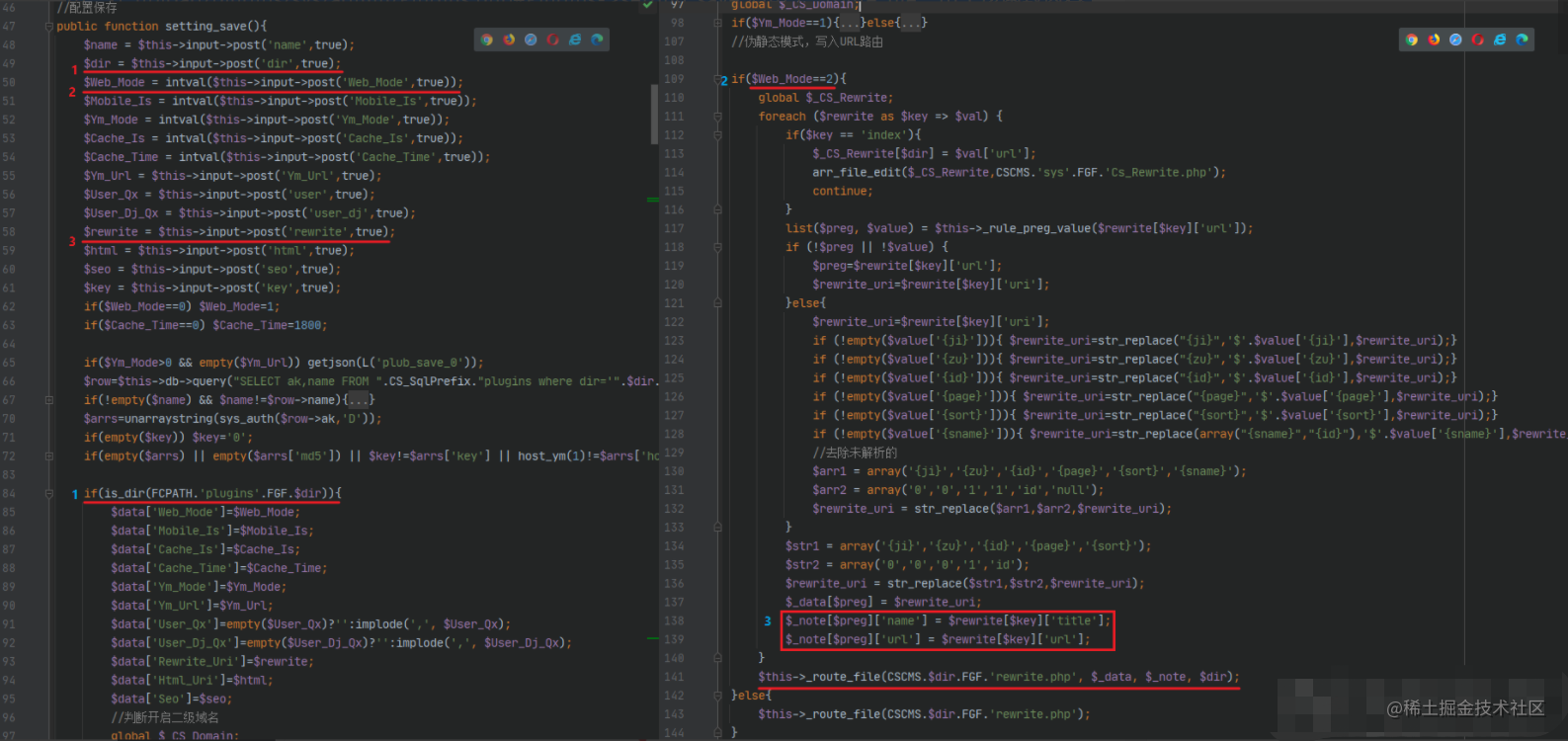Open in Firefox from right editor's browser bar
This screenshot has height=741, width=1568.
[x=1434, y=40]
